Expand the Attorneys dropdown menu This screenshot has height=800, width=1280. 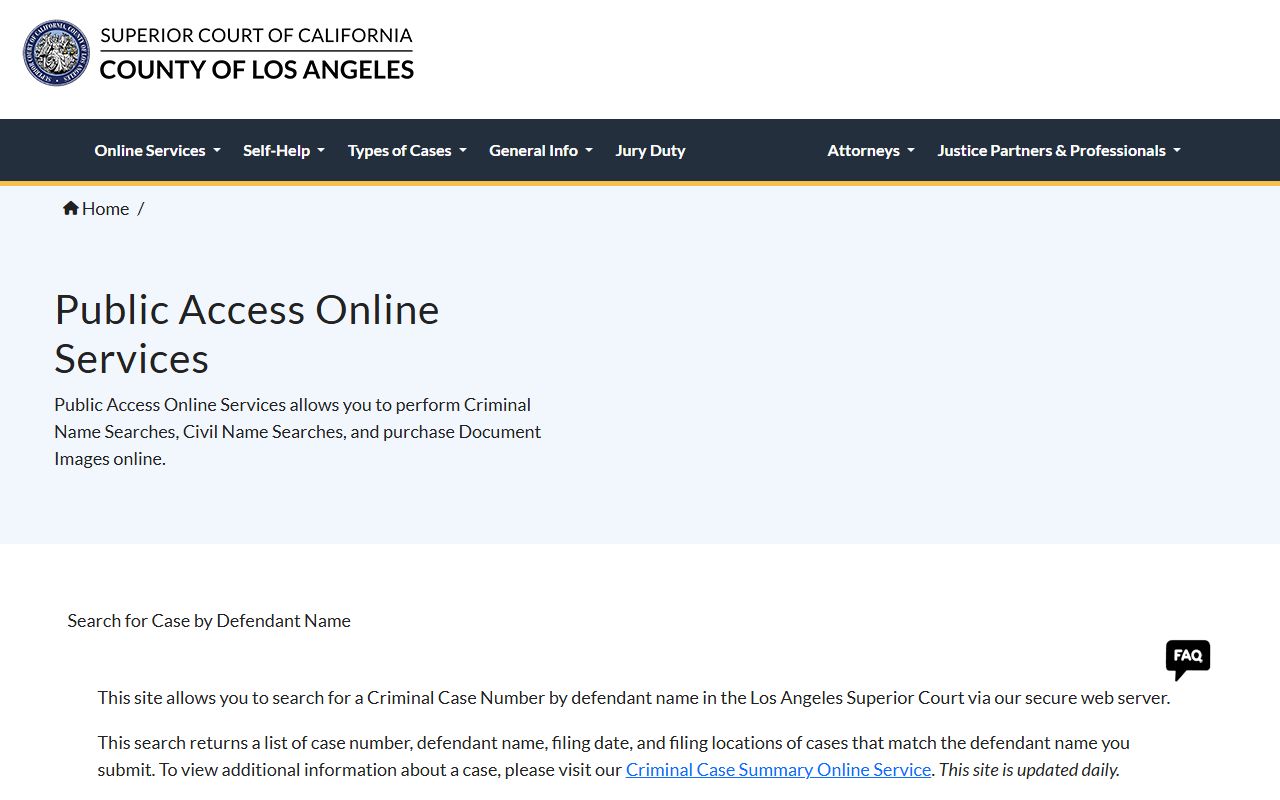tap(871, 150)
